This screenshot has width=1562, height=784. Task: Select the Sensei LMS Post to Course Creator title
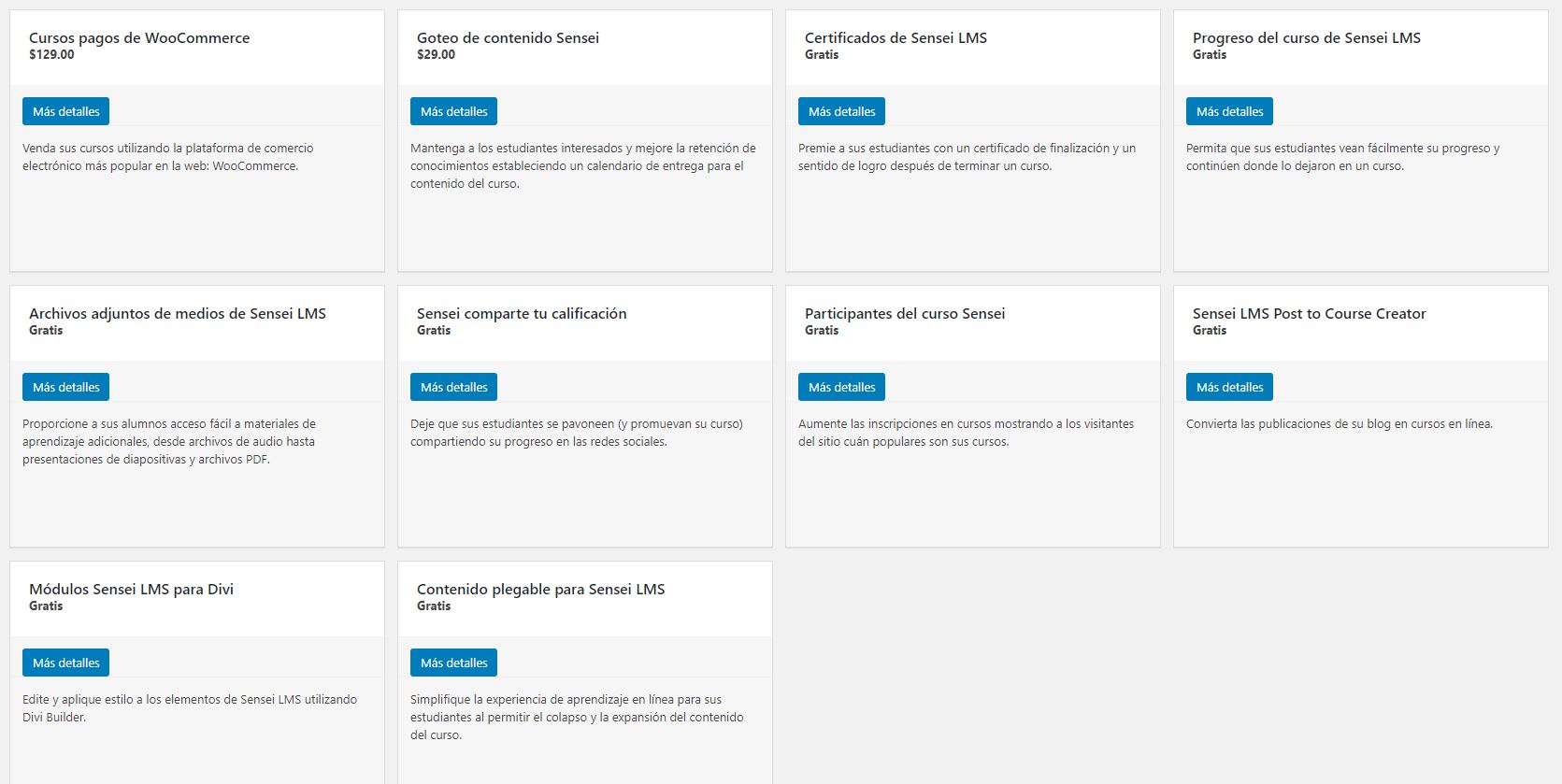coord(1309,313)
